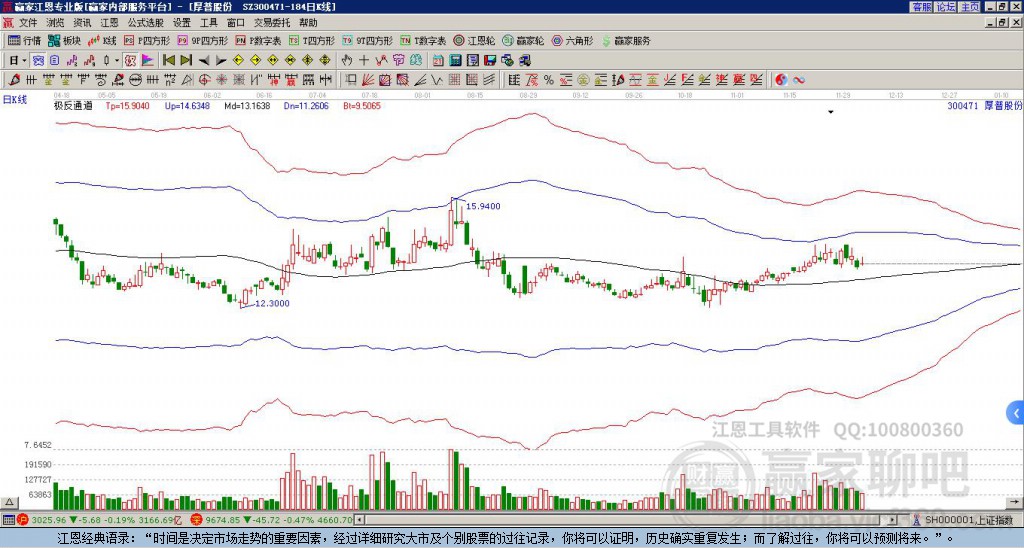
Task: Open the T数字表 tool
Action: pos(423,40)
